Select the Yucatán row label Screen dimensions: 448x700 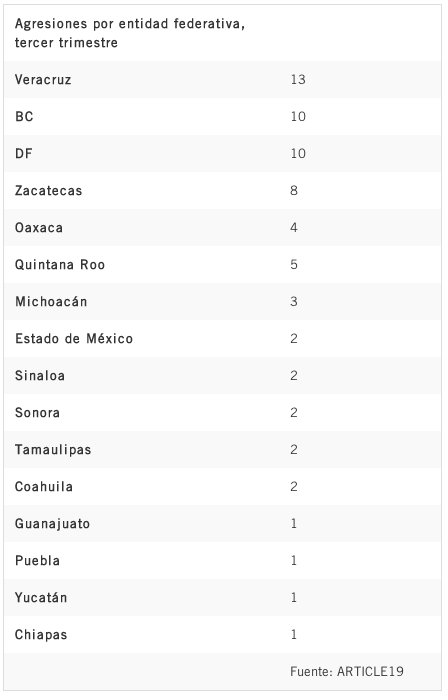click(41, 597)
